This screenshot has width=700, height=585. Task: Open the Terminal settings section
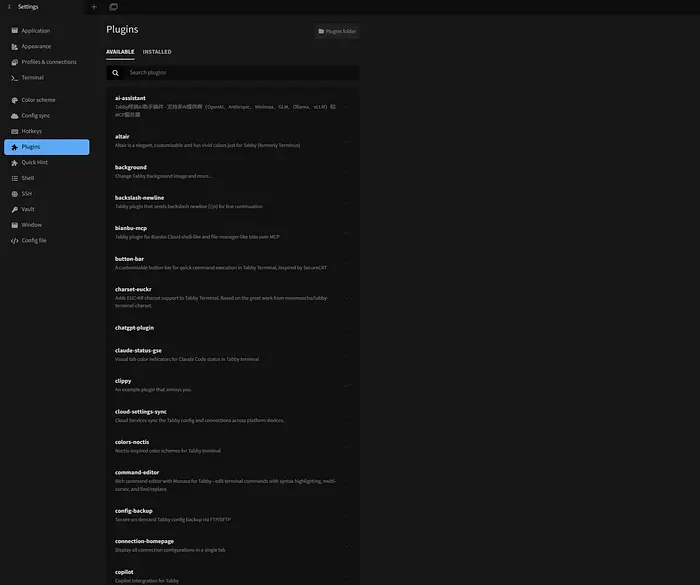[x=46, y=78]
